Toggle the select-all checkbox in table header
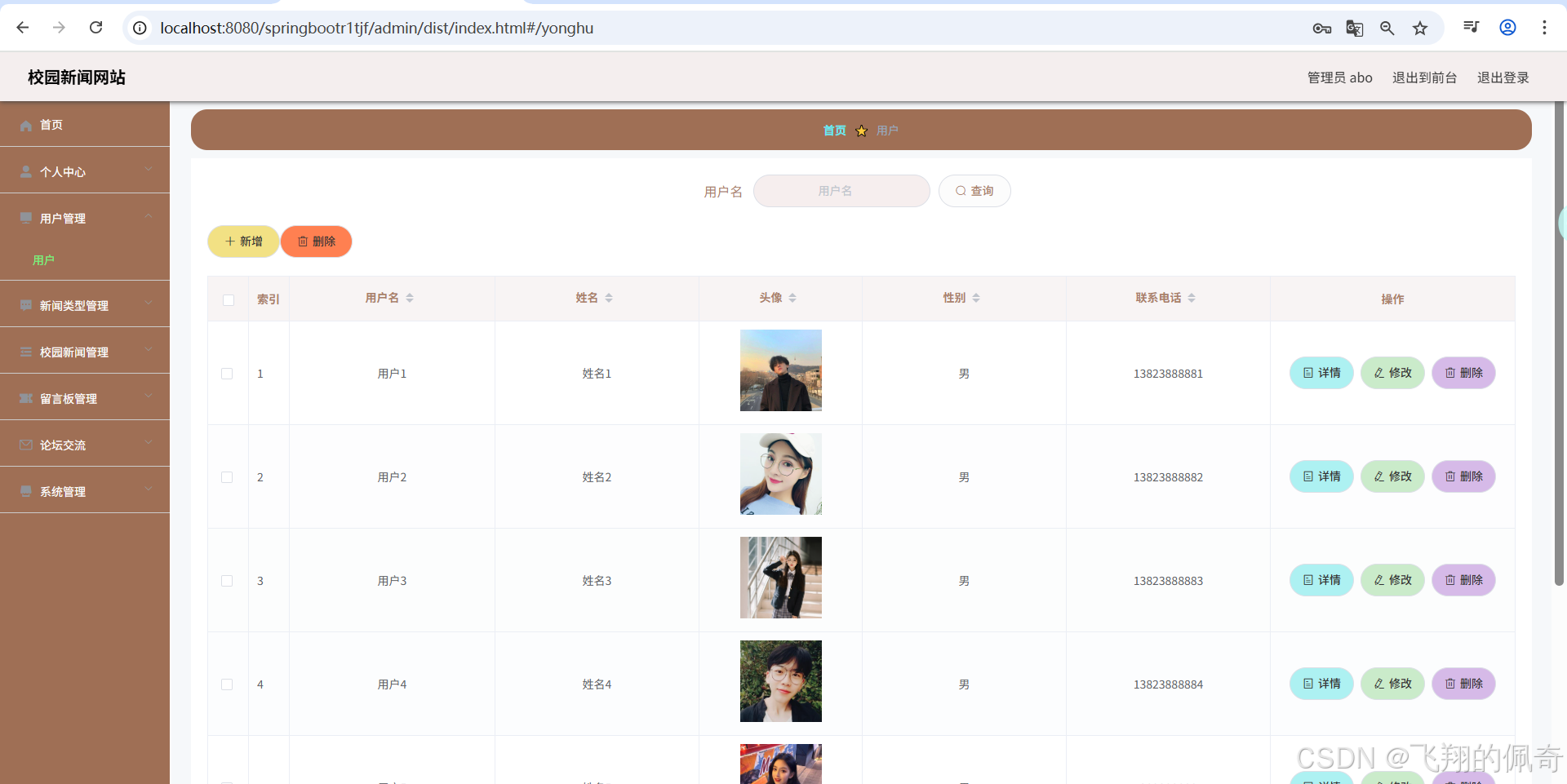This screenshot has width=1567, height=784. (229, 300)
